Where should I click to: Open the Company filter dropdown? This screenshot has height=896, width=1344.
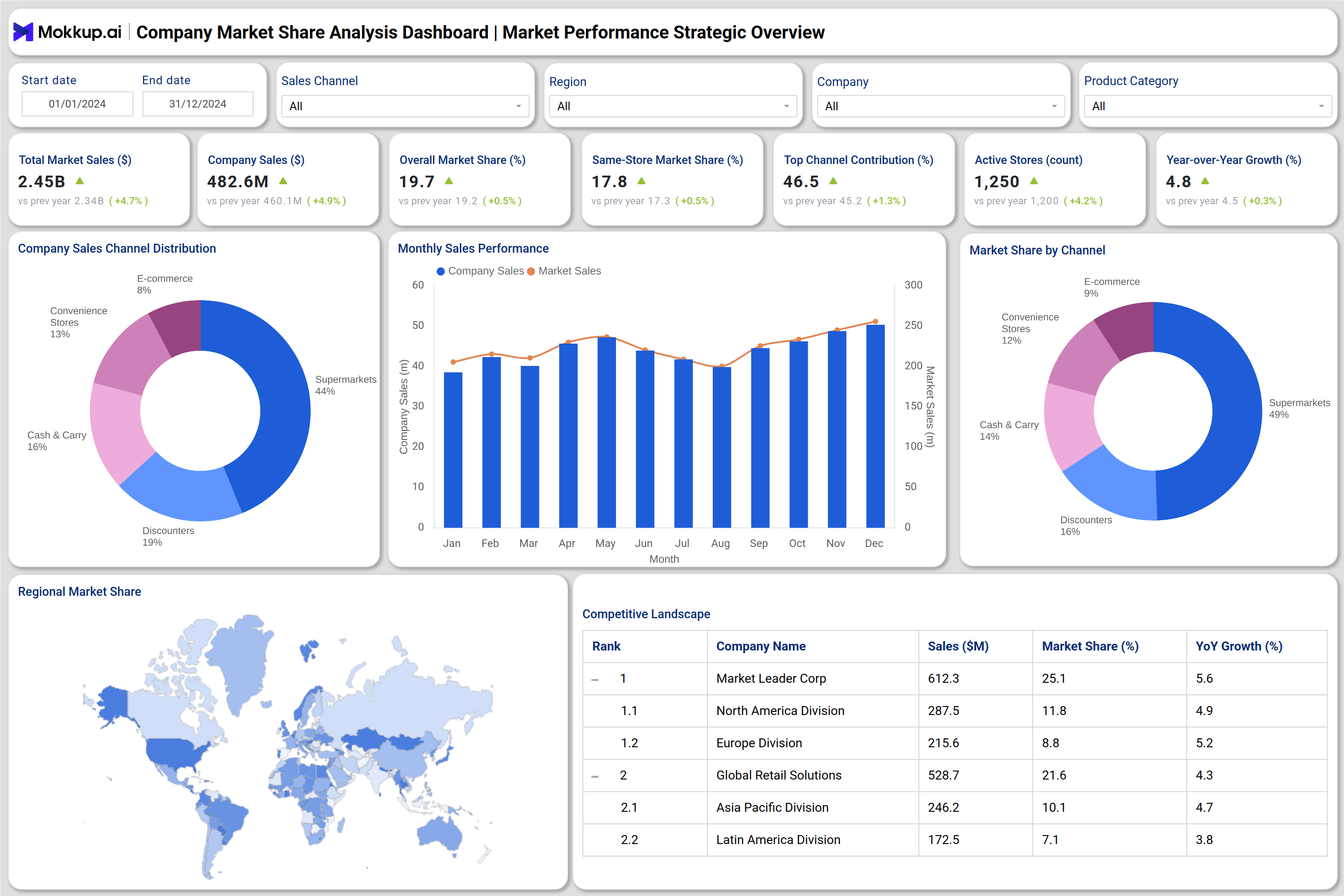940,106
